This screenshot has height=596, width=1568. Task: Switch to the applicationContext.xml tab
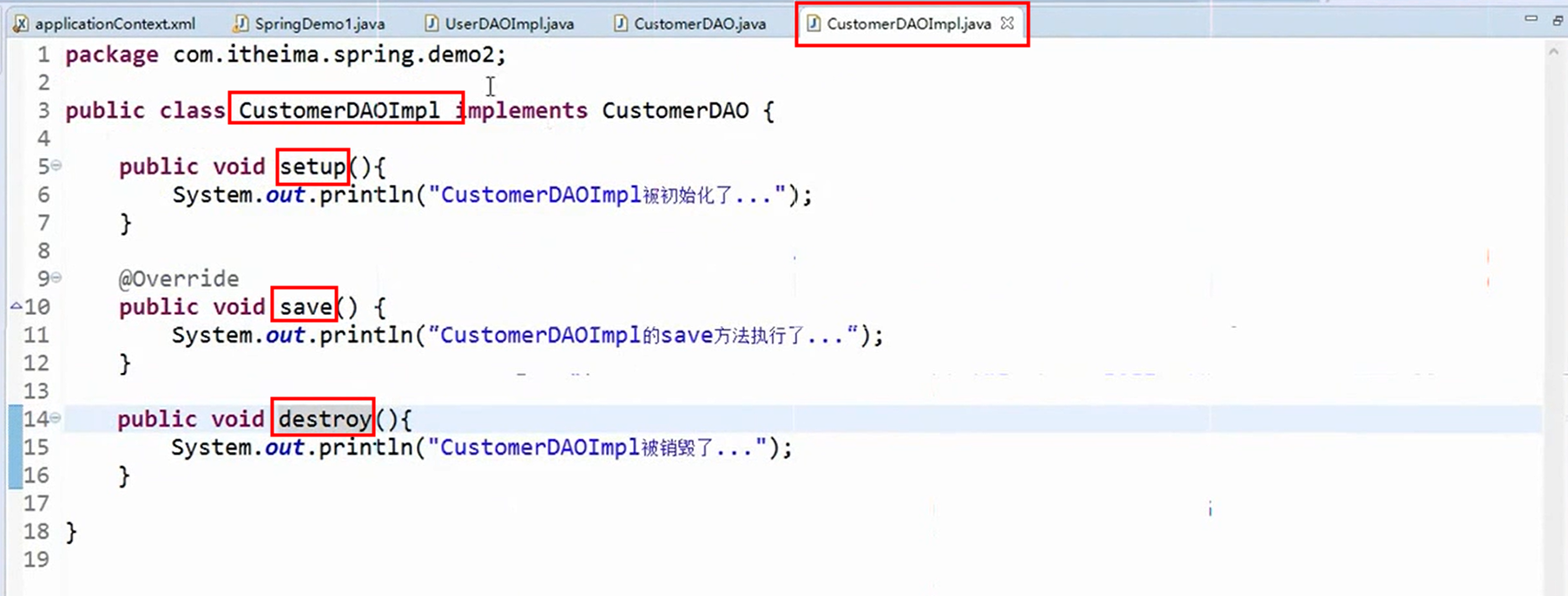point(115,23)
